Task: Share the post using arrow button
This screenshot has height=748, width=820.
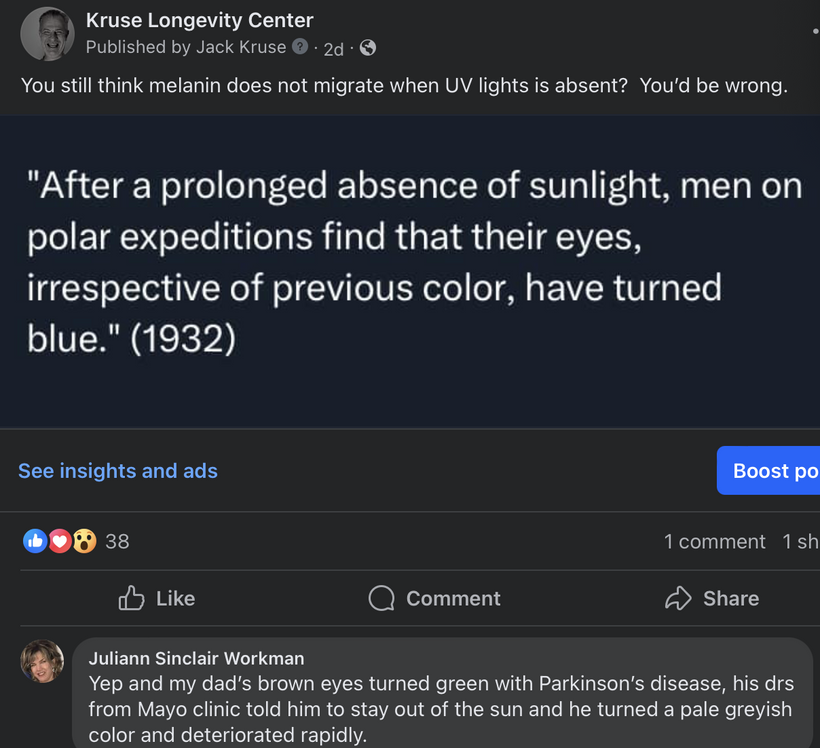Action: [711, 598]
